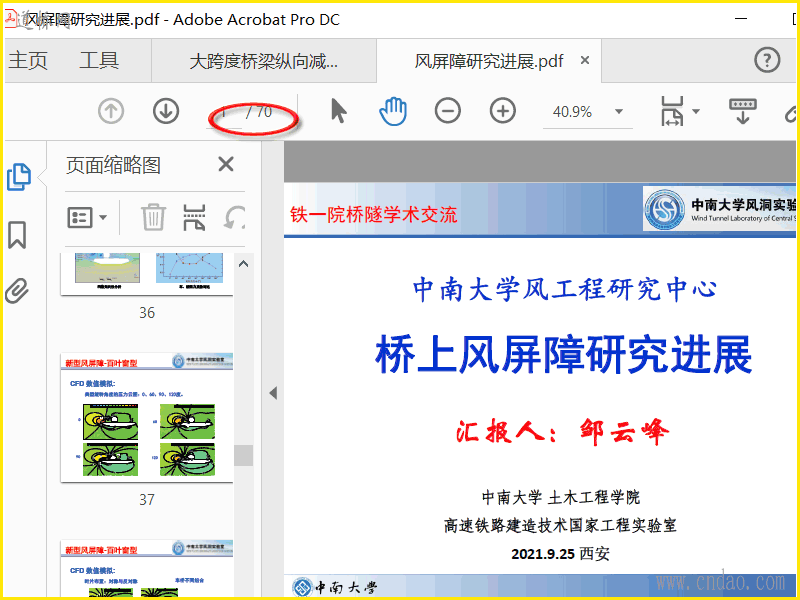Click the 高速铁路建造技术国家工程实验室 line
The width and height of the screenshot is (800, 600).
[560, 525]
